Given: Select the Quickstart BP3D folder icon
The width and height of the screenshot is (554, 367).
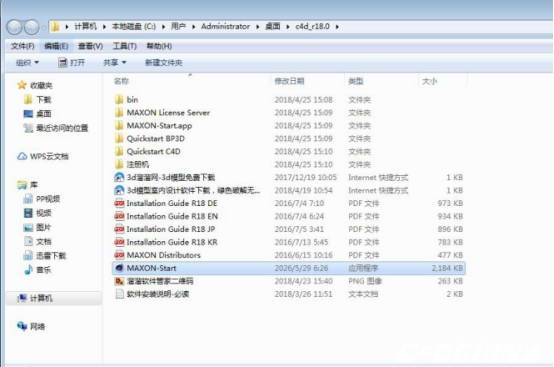Looking at the screenshot, I should (x=119, y=138).
